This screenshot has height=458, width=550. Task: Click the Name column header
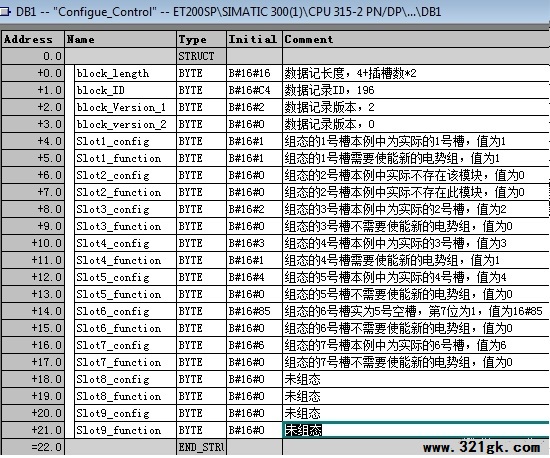[121, 39]
